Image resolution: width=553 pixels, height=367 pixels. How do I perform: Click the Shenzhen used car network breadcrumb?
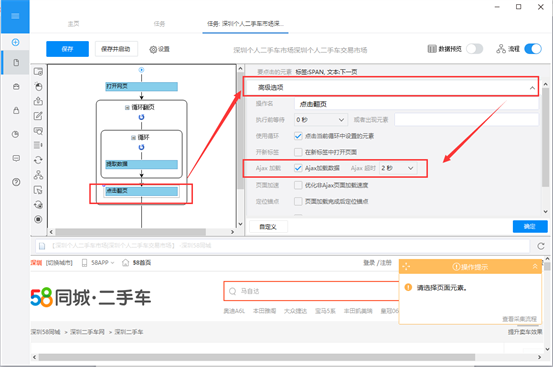tap(87, 332)
